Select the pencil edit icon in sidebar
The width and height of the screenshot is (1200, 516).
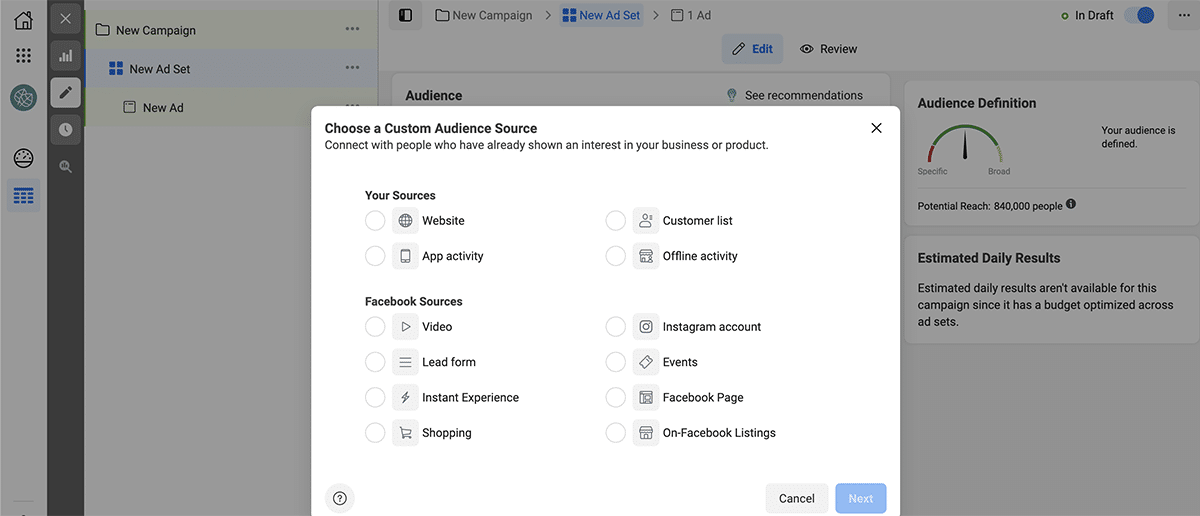pyautogui.click(x=65, y=93)
